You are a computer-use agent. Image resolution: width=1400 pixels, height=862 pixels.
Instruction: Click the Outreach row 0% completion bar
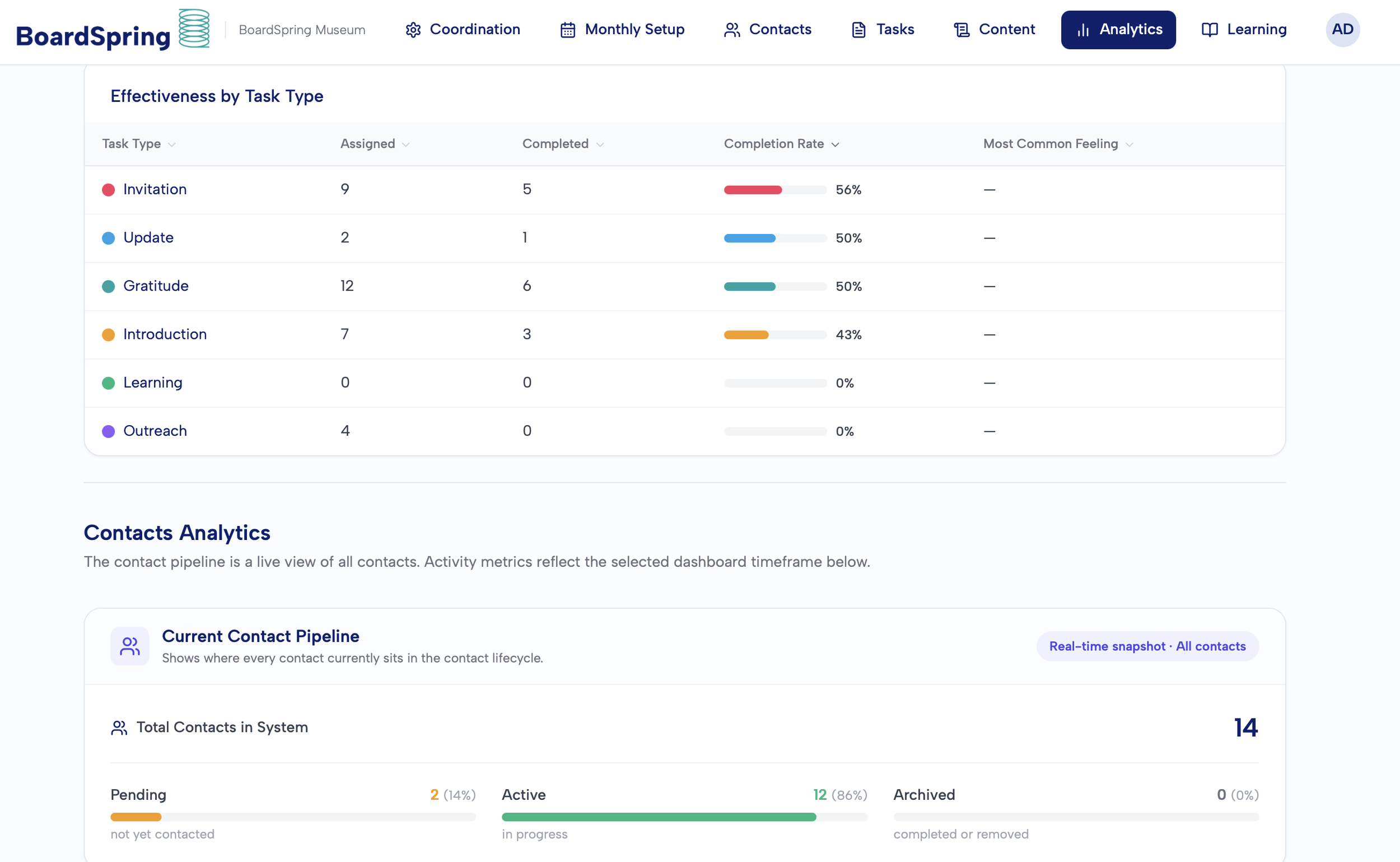775,432
